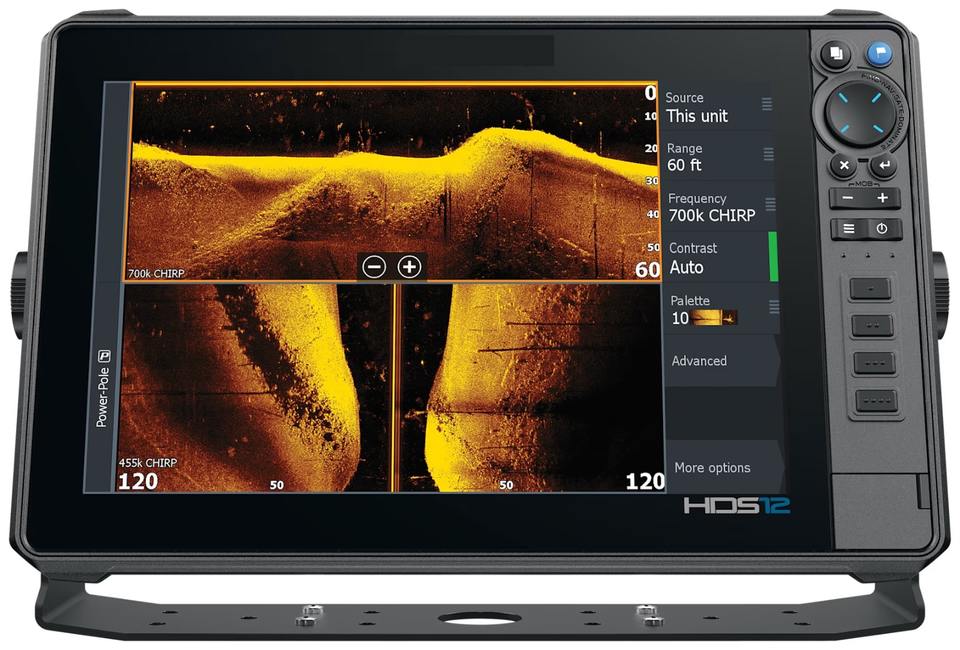Screen dimensions: 960x650
Task: Hit the X exit key
Action: tap(843, 165)
